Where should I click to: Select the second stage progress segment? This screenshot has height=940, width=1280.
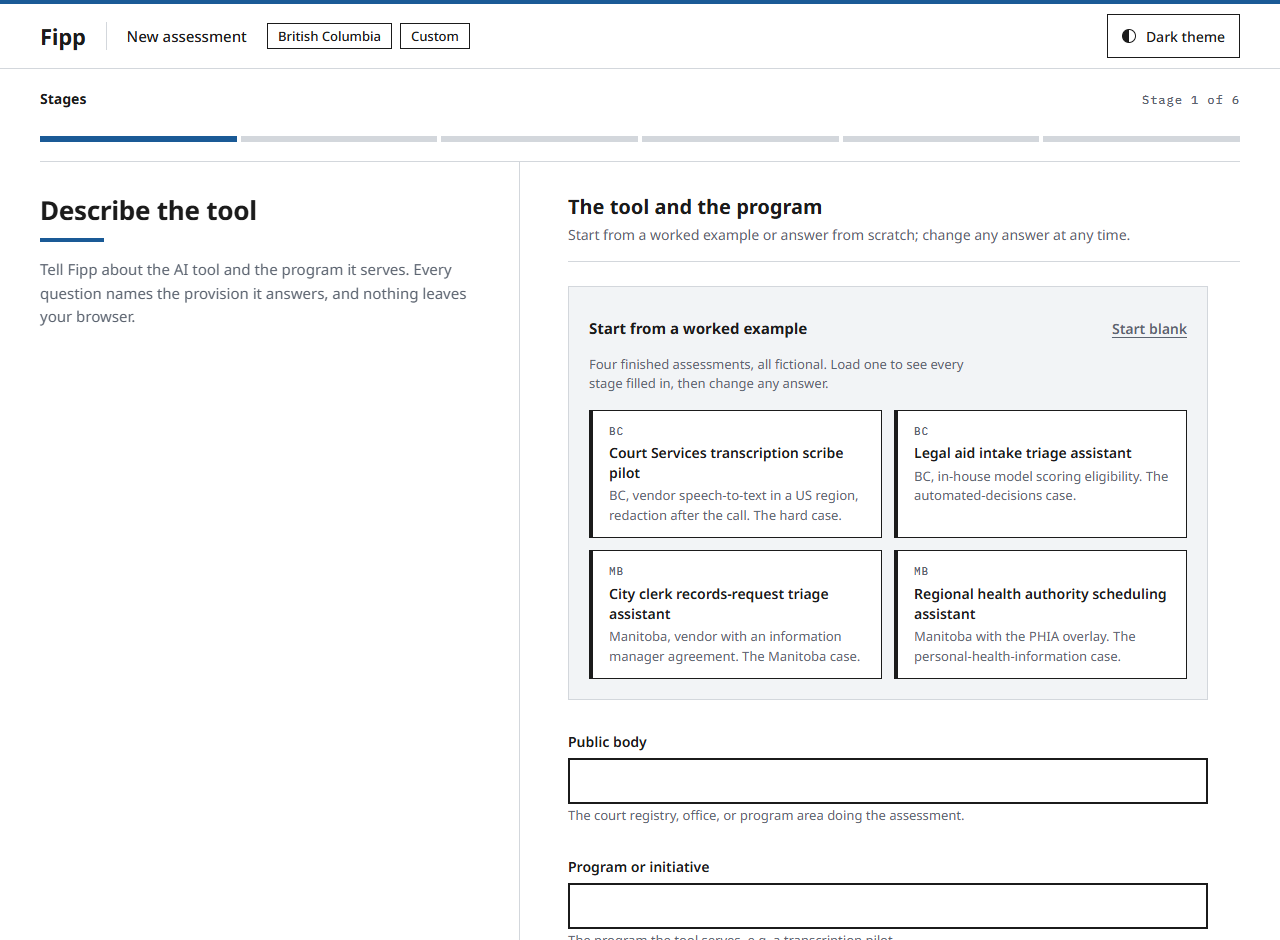(x=339, y=139)
